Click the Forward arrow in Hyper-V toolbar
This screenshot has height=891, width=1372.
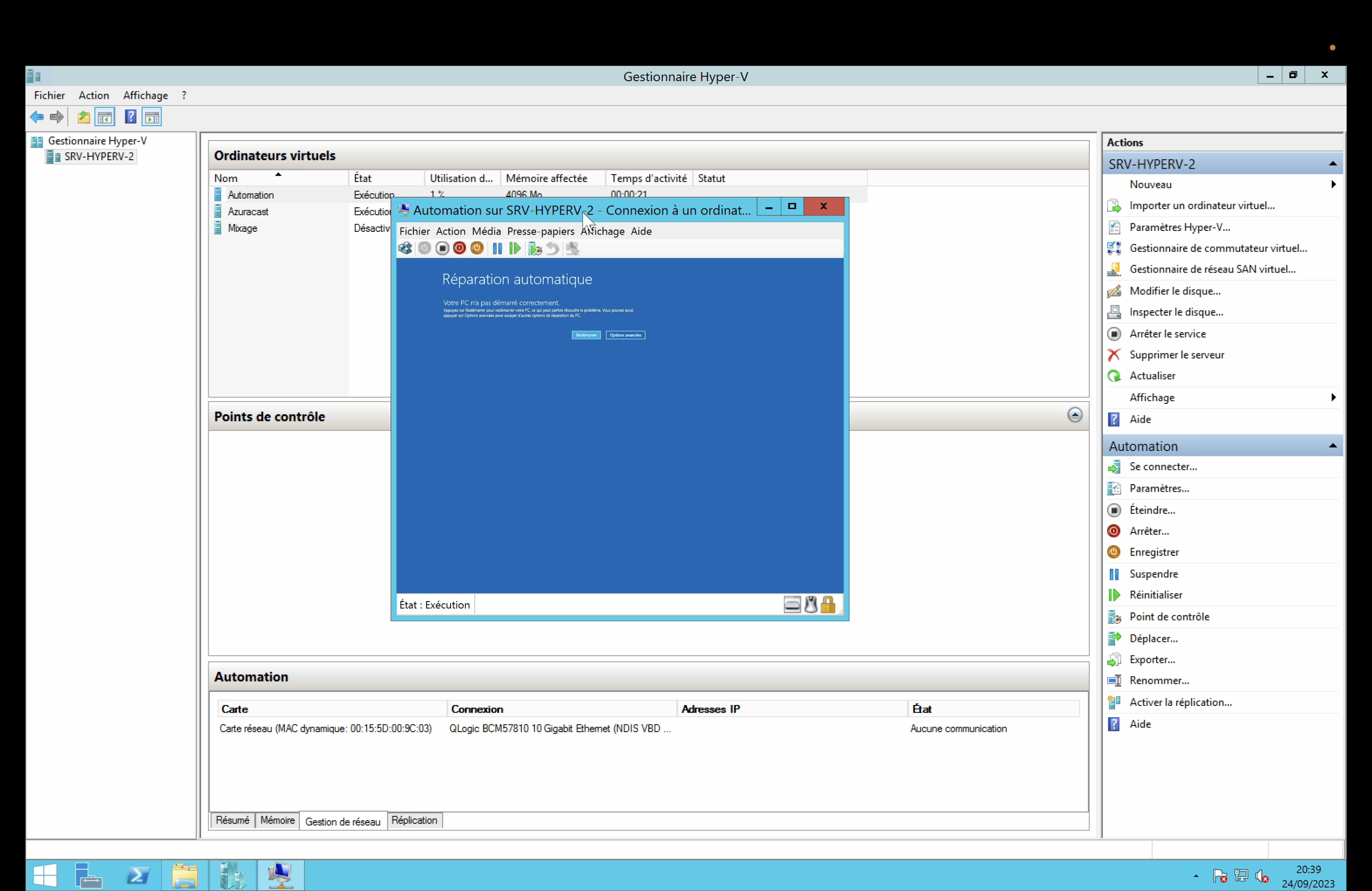point(57,117)
